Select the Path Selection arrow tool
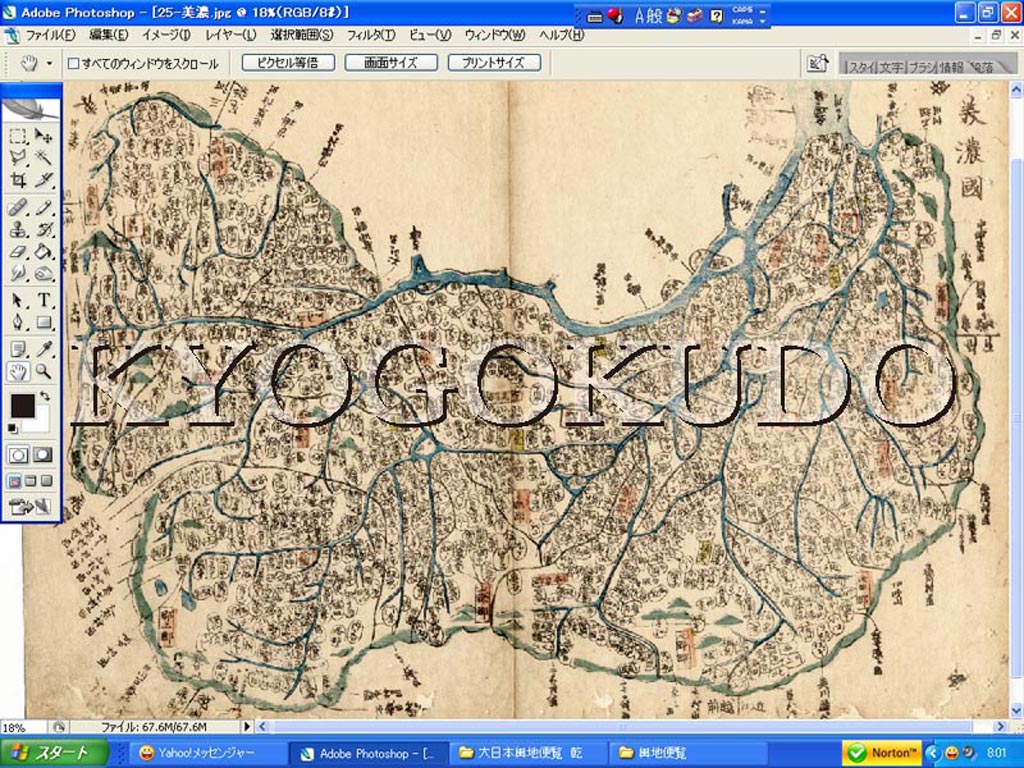This screenshot has height=768, width=1024. click(x=18, y=300)
